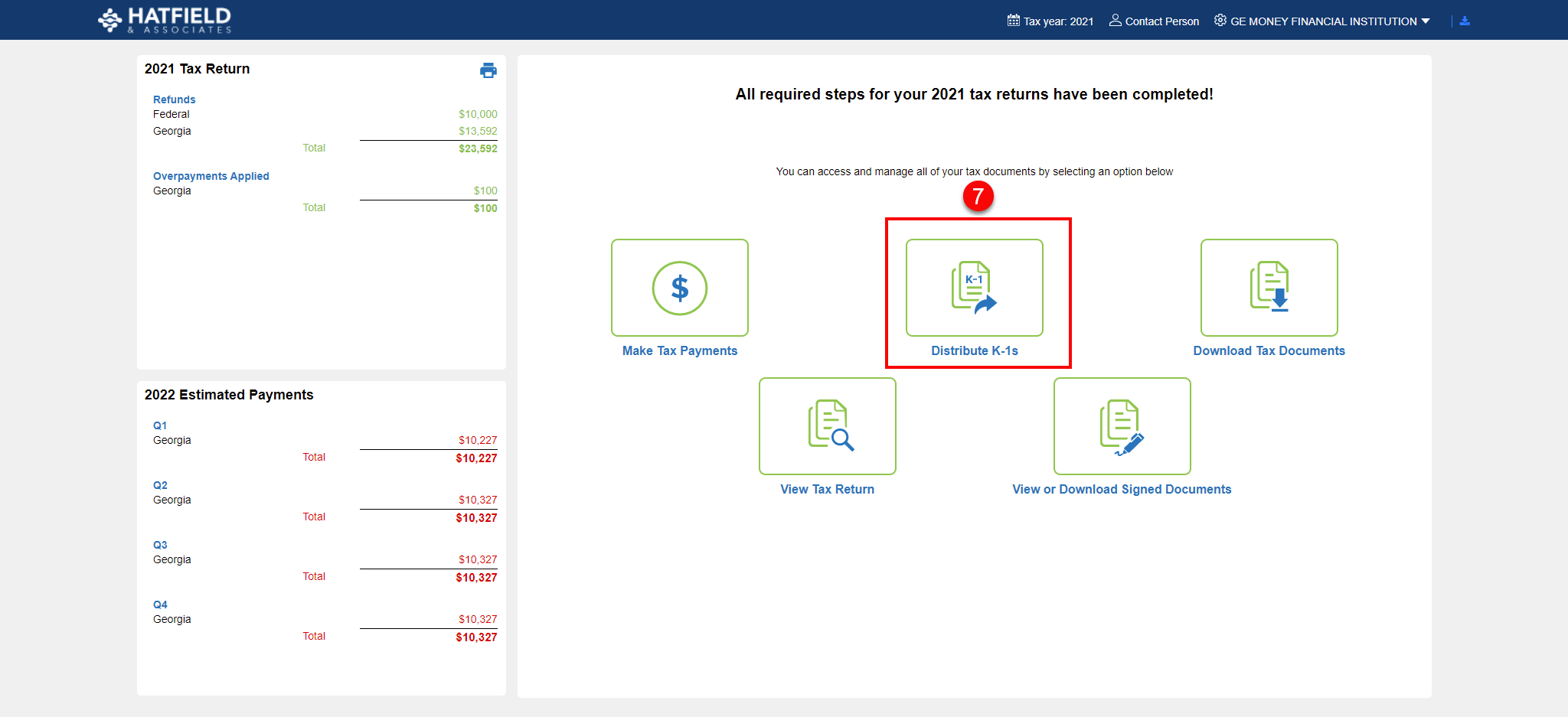Click the View Tax Return text link
This screenshot has width=1568, height=717.
(x=827, y=489)
